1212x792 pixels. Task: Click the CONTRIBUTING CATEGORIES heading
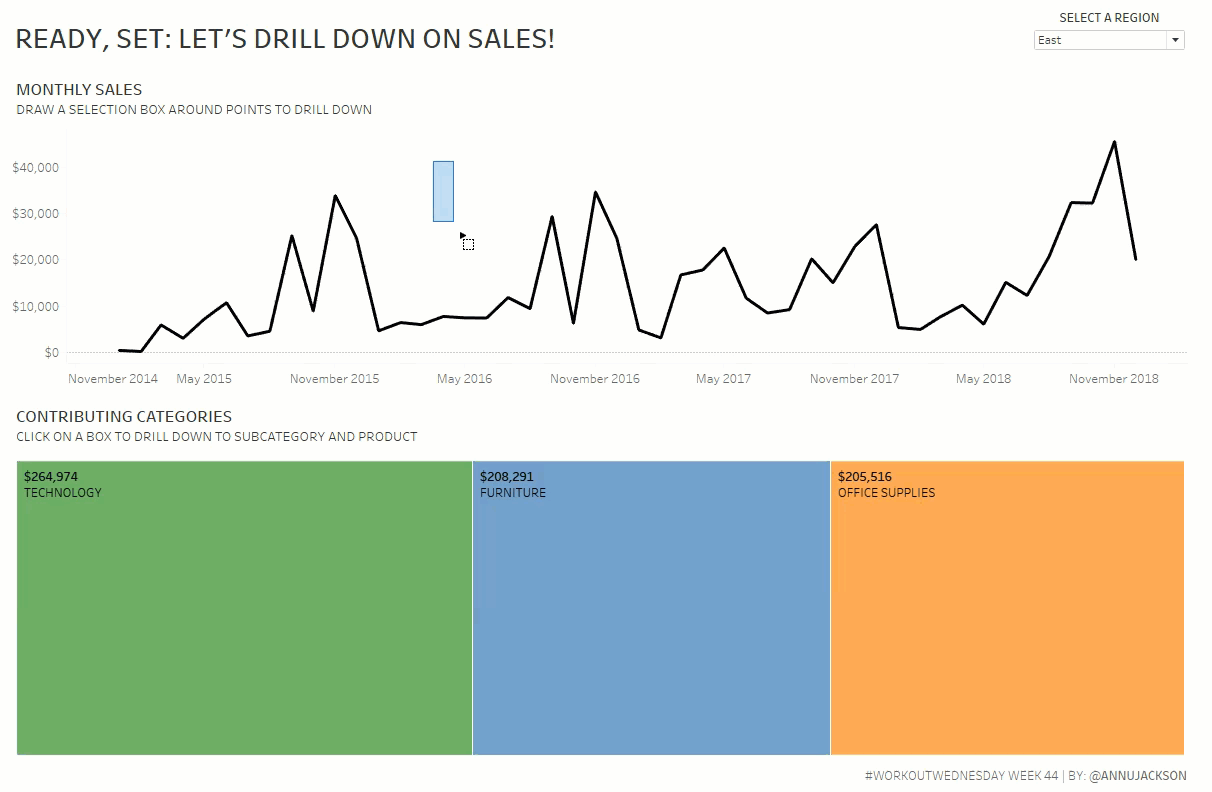click(124, 417)
